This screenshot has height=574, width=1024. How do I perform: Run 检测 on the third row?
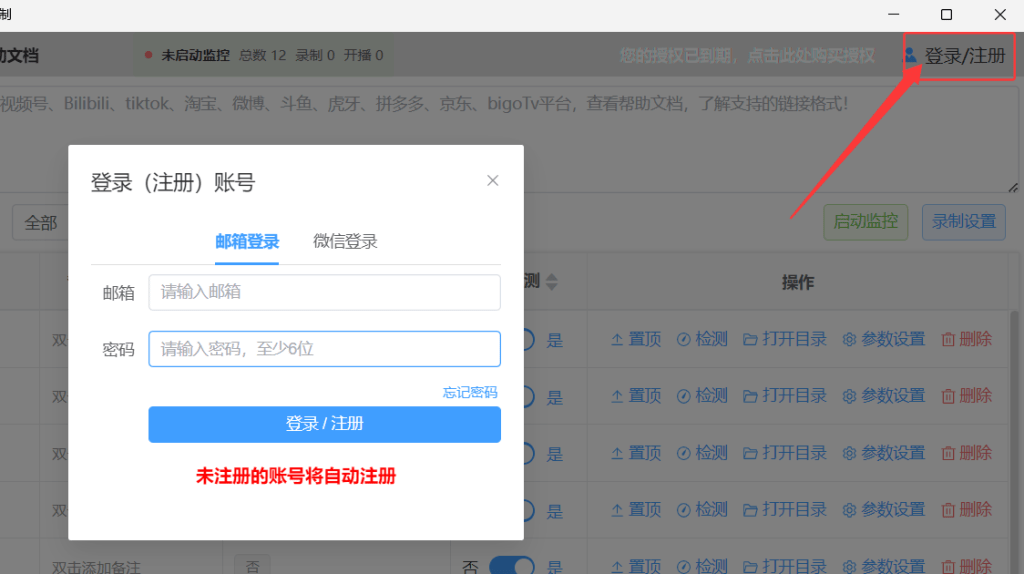coord(702,453)
